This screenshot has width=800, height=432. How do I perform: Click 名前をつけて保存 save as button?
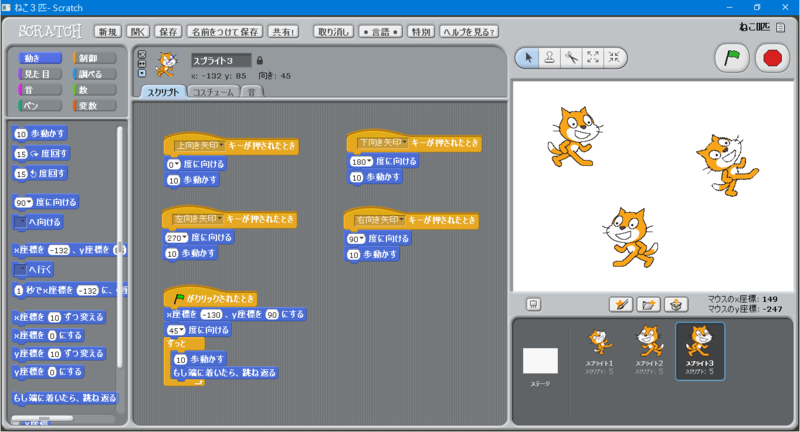(x=225, y=32)
